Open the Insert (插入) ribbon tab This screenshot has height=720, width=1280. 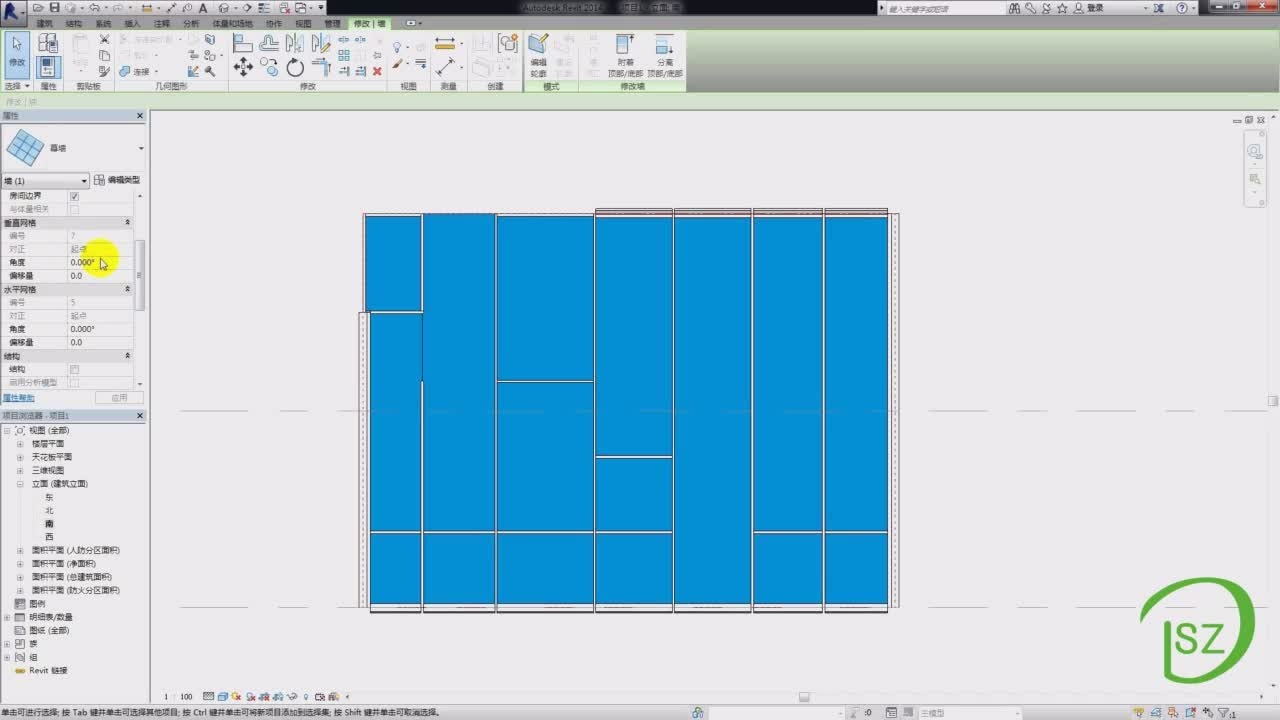pyautogui.click(x=132, y=23)
